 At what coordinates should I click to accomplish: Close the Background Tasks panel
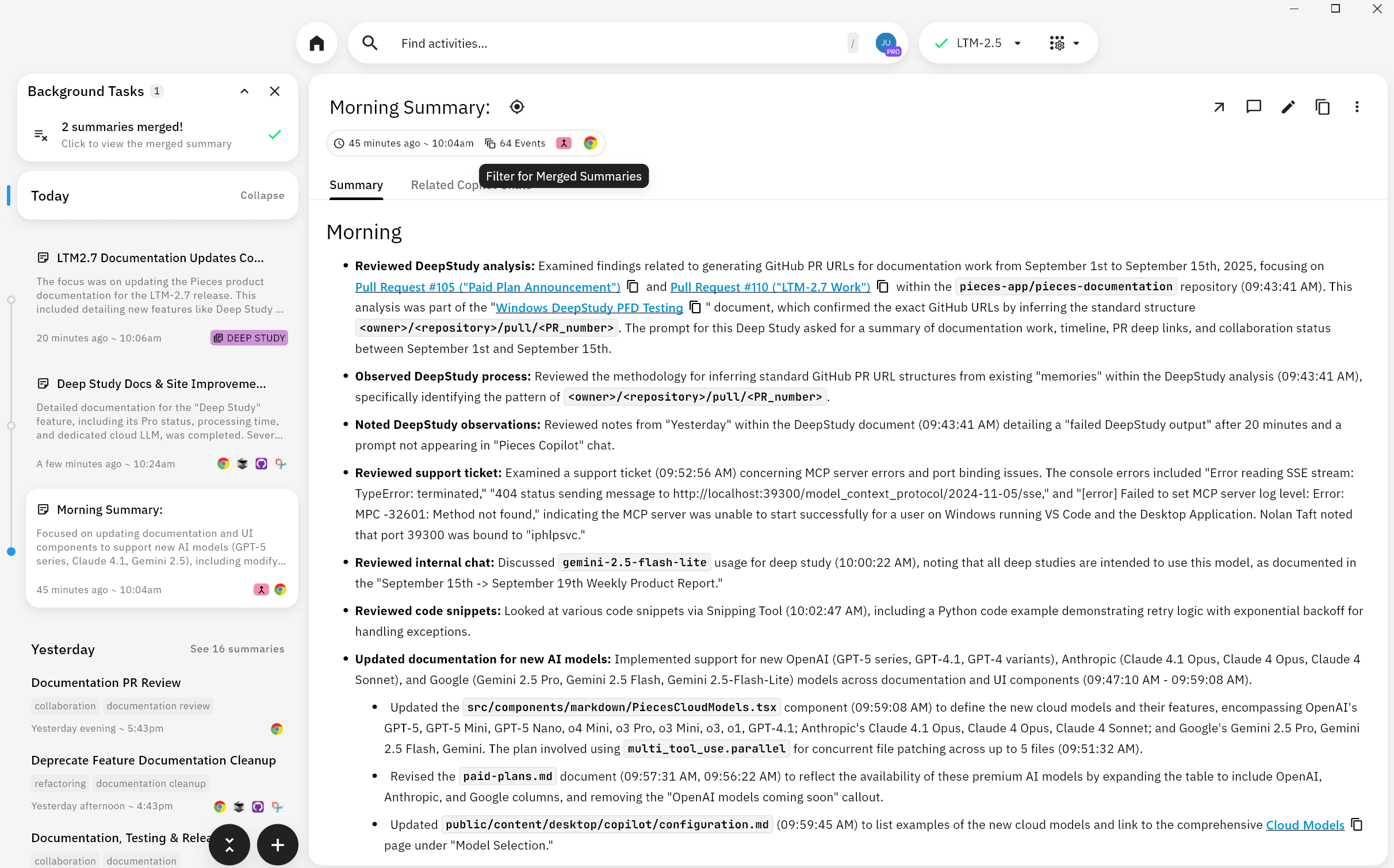[275, 91]
